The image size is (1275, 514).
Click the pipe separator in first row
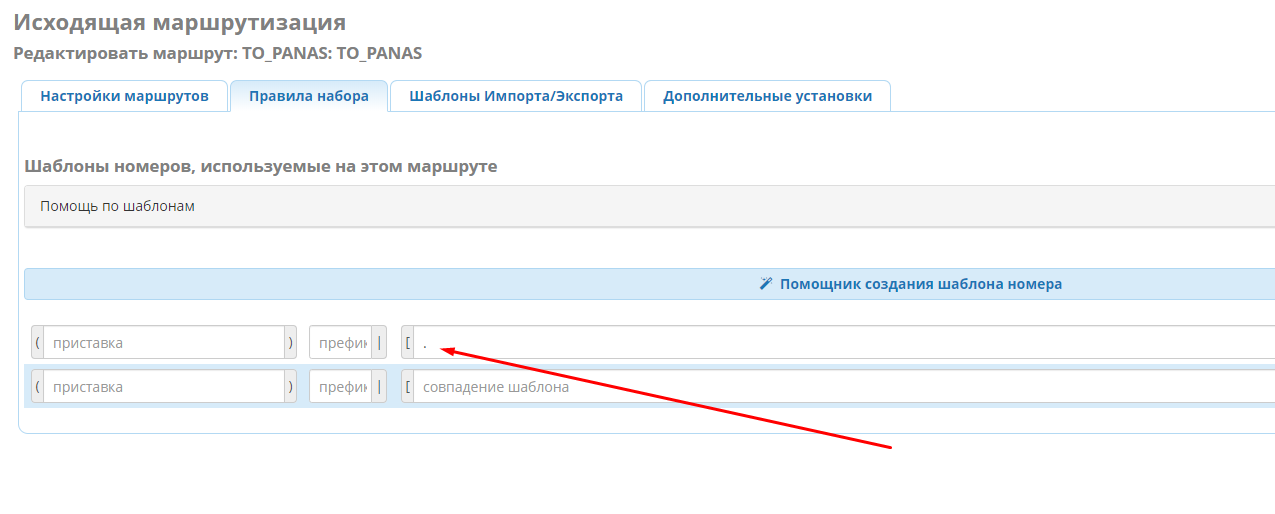(379, 343)
